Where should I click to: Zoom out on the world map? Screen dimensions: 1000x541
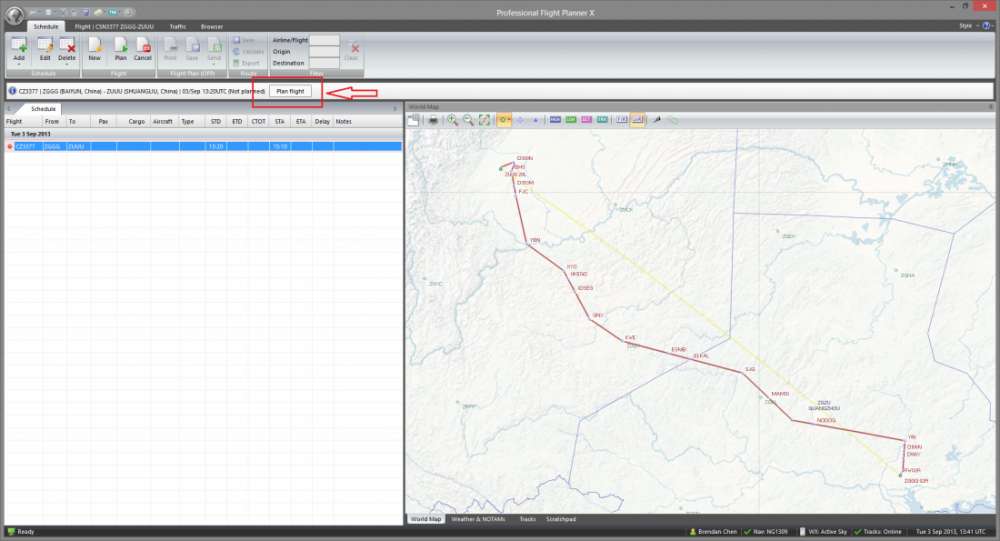pos(468,120)
